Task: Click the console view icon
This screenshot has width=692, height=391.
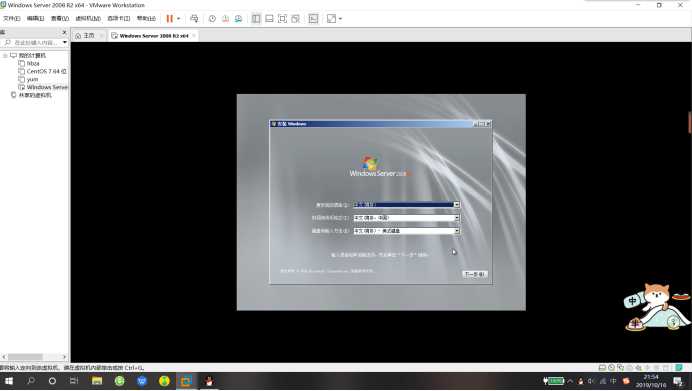Action: (313, 19)
